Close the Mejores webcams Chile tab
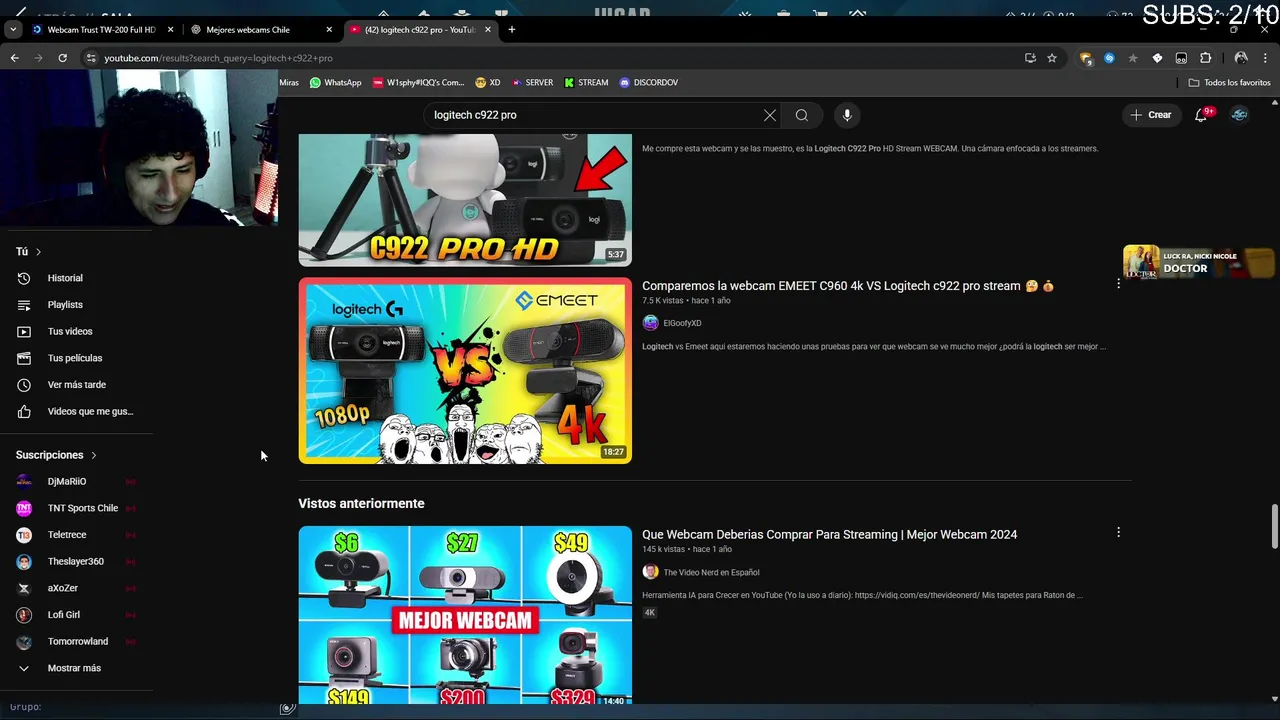This screenshot has height=720, width=1280. coord(329,30)
